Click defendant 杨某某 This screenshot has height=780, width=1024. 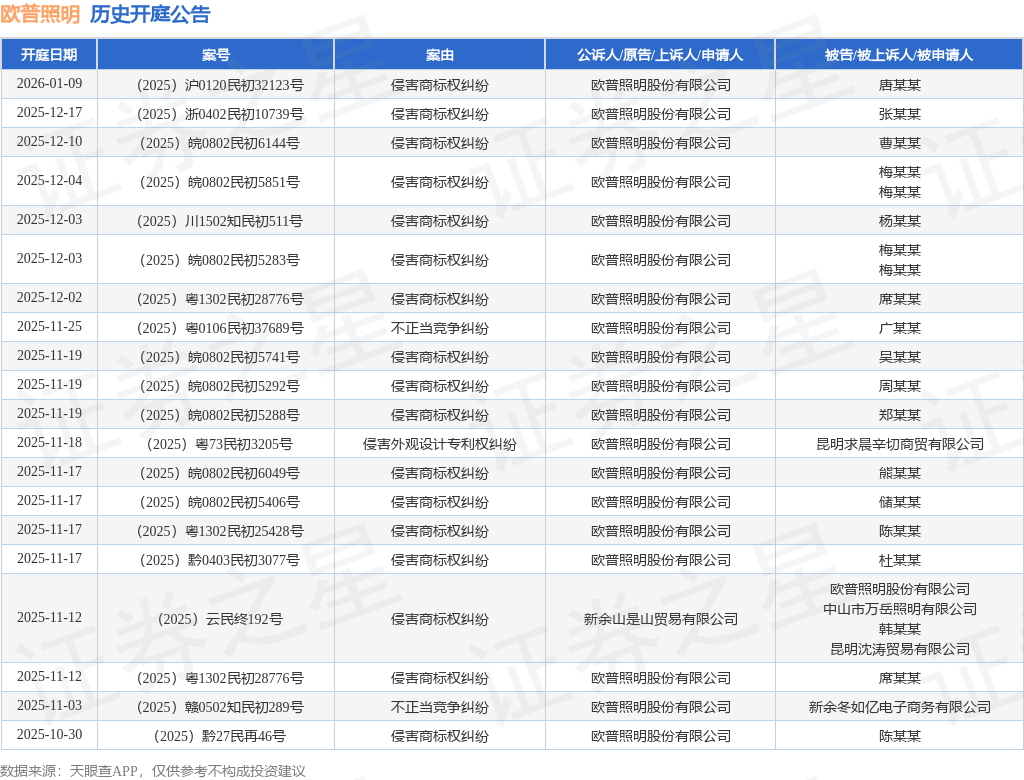tap(899, 221)
